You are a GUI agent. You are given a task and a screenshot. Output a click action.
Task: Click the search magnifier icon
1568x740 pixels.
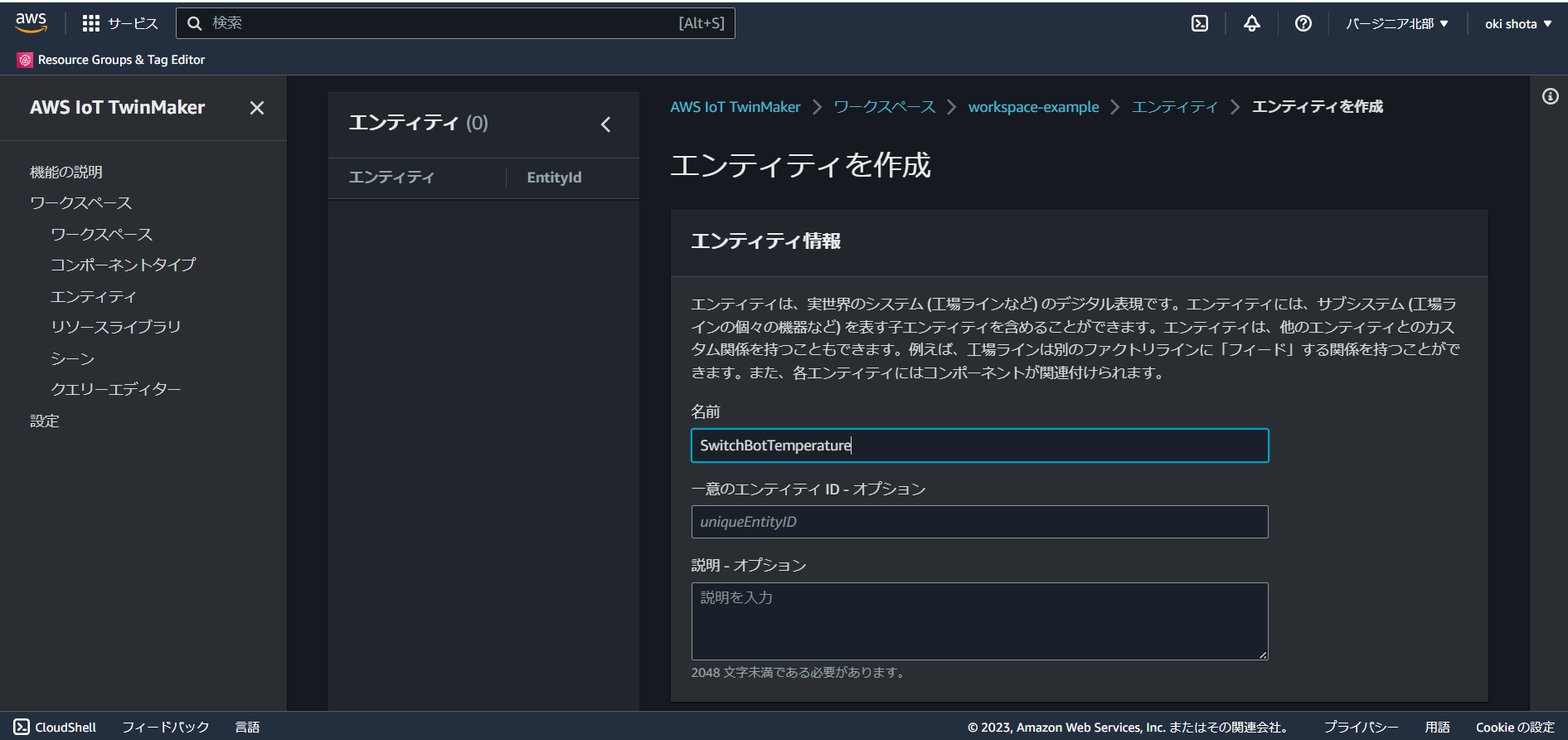pos(195,23)
